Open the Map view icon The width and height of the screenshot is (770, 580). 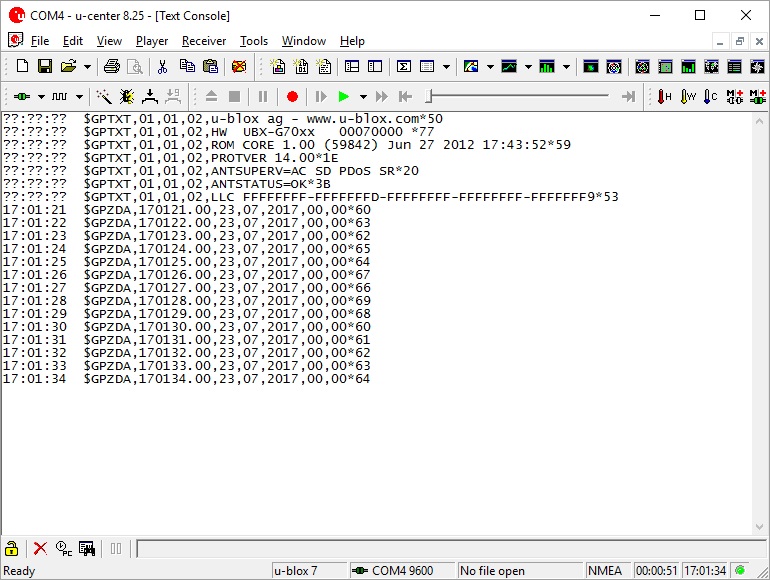(x=471, y=66)
